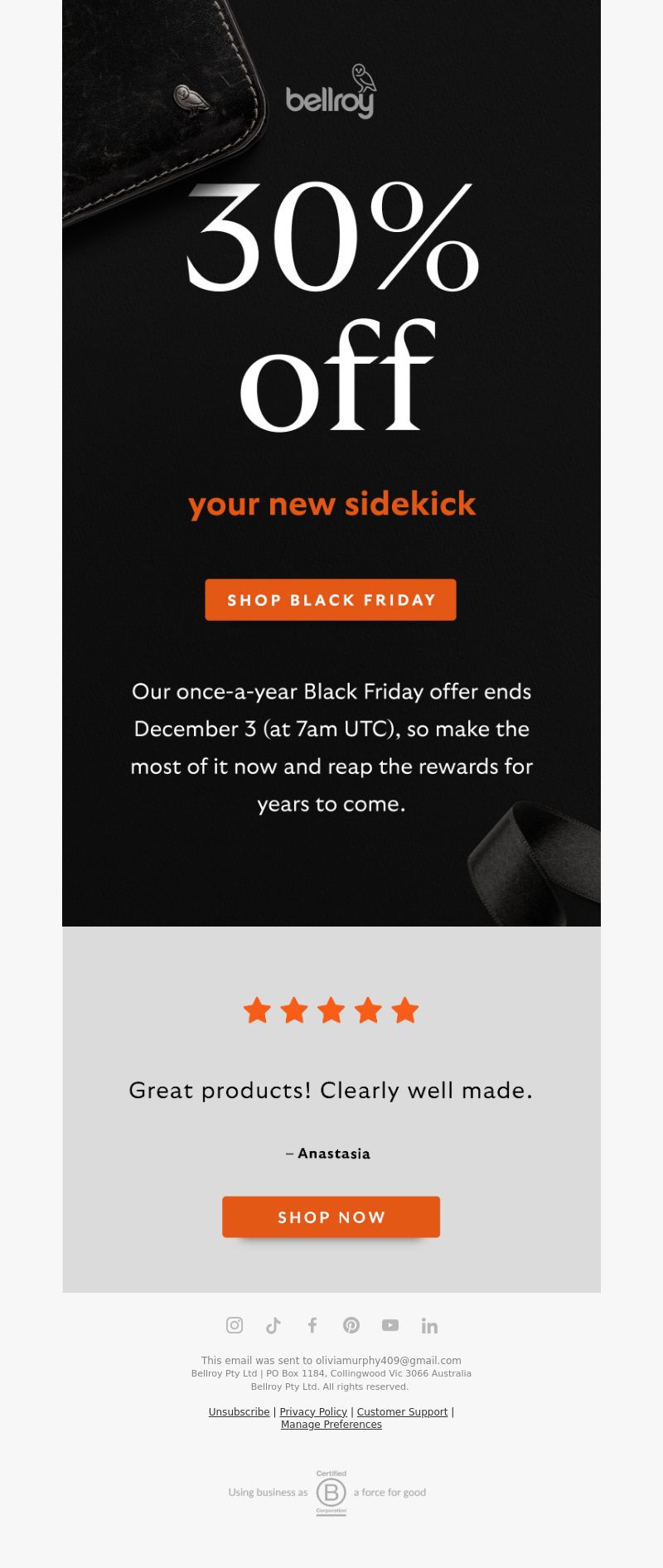
Task: Visit the LinkedIn icon
Action: point(429,1325)
